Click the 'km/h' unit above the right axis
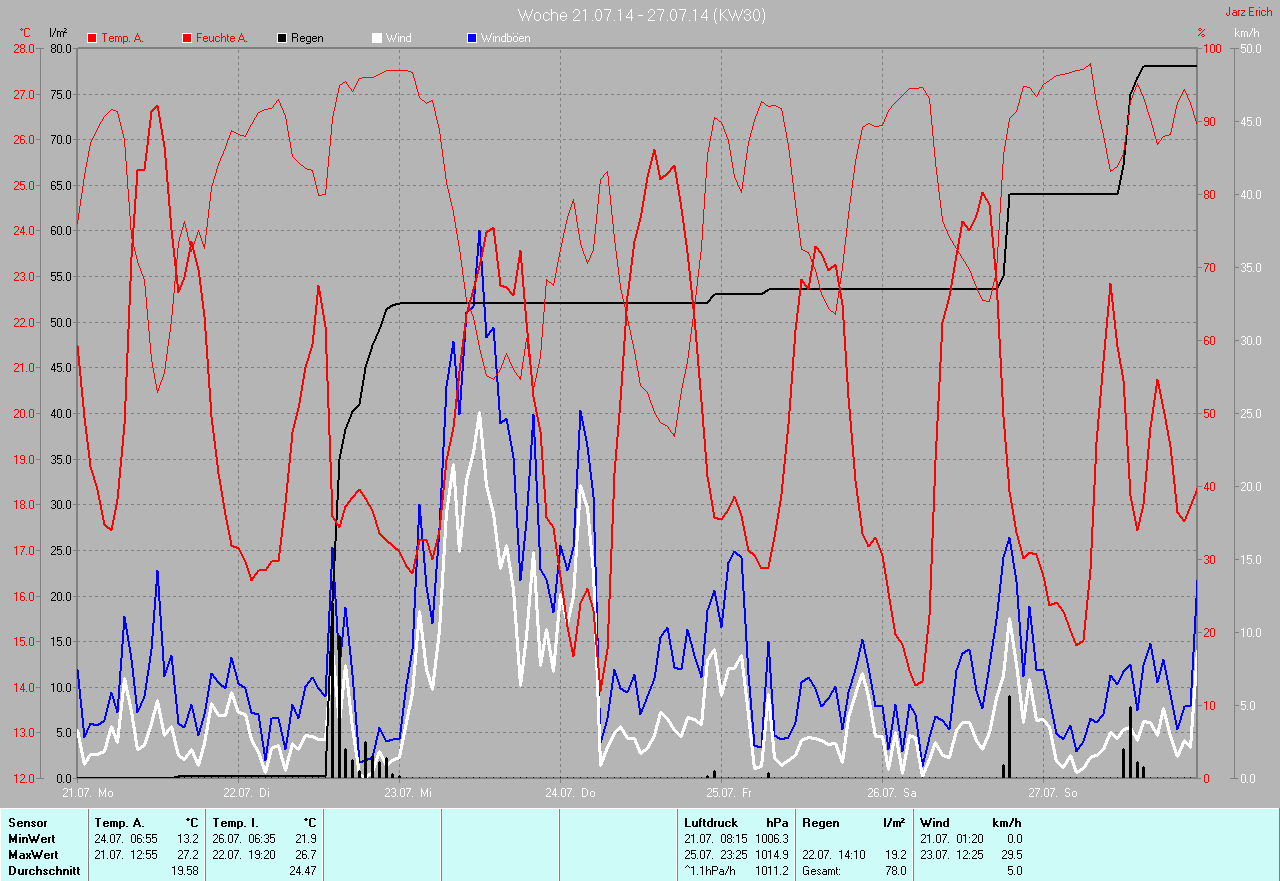 pos(1247,33)
